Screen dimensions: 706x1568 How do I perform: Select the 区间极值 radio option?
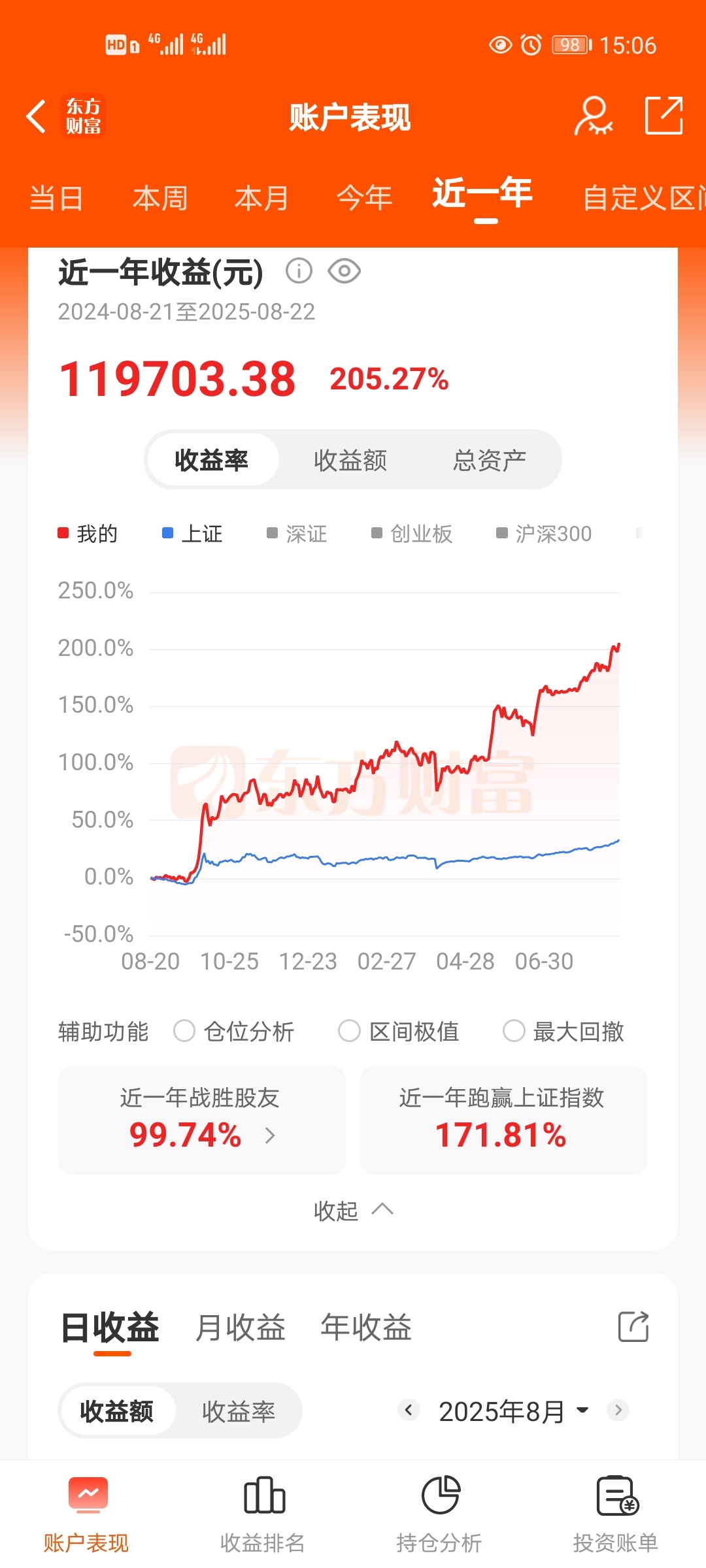pos(349,1031)
